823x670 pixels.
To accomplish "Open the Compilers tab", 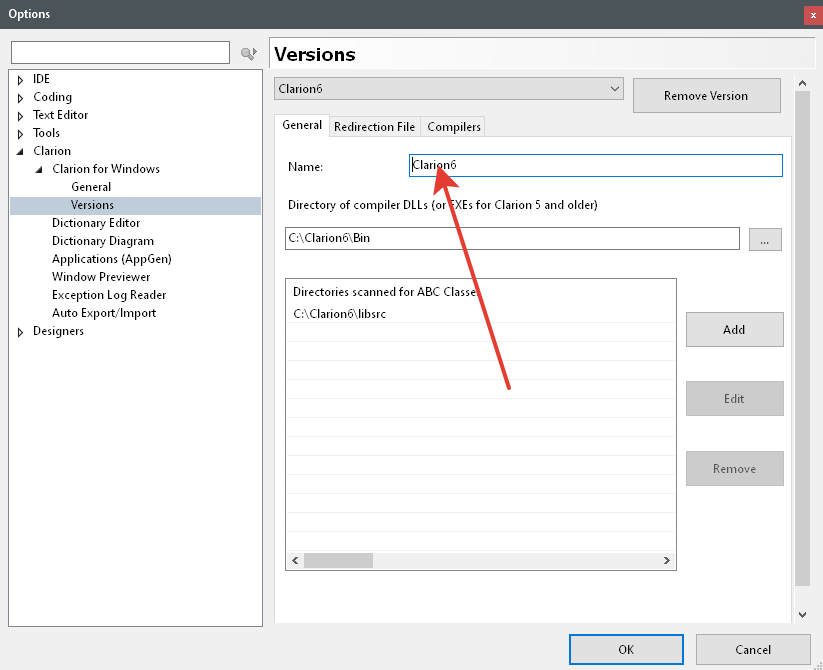I will (454, 127).
